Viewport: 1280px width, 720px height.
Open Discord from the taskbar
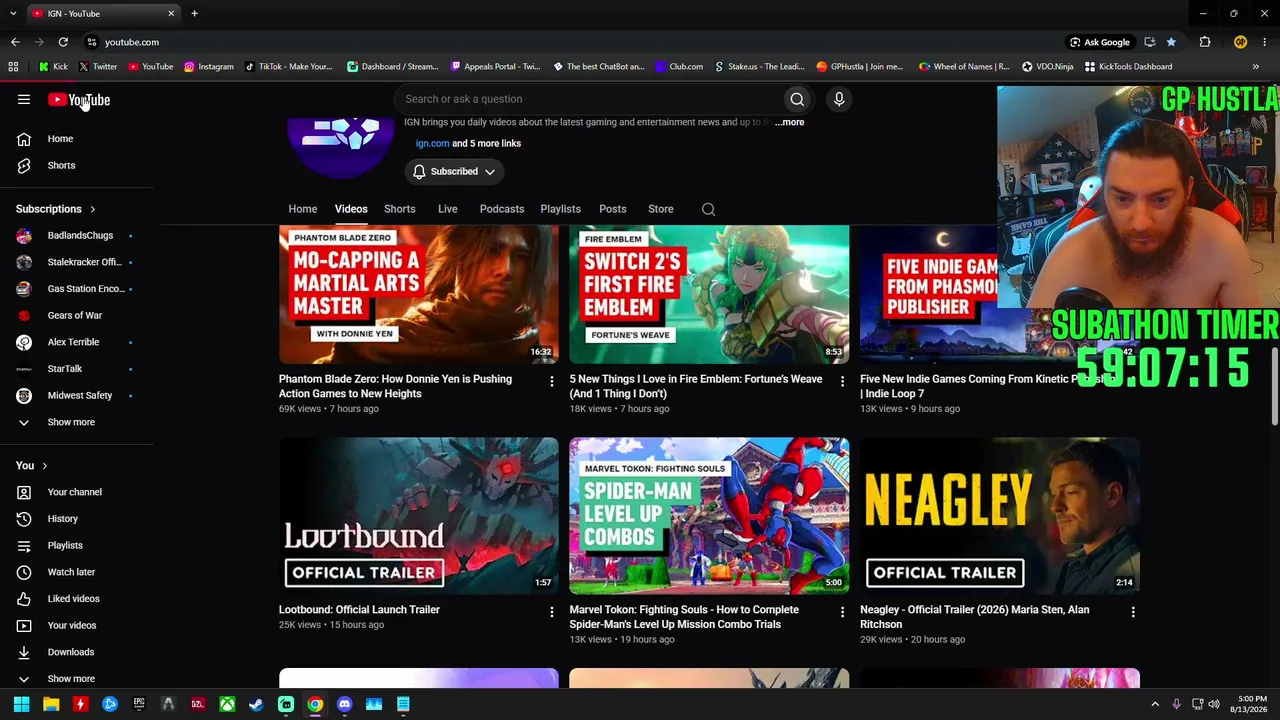(344, 704)
